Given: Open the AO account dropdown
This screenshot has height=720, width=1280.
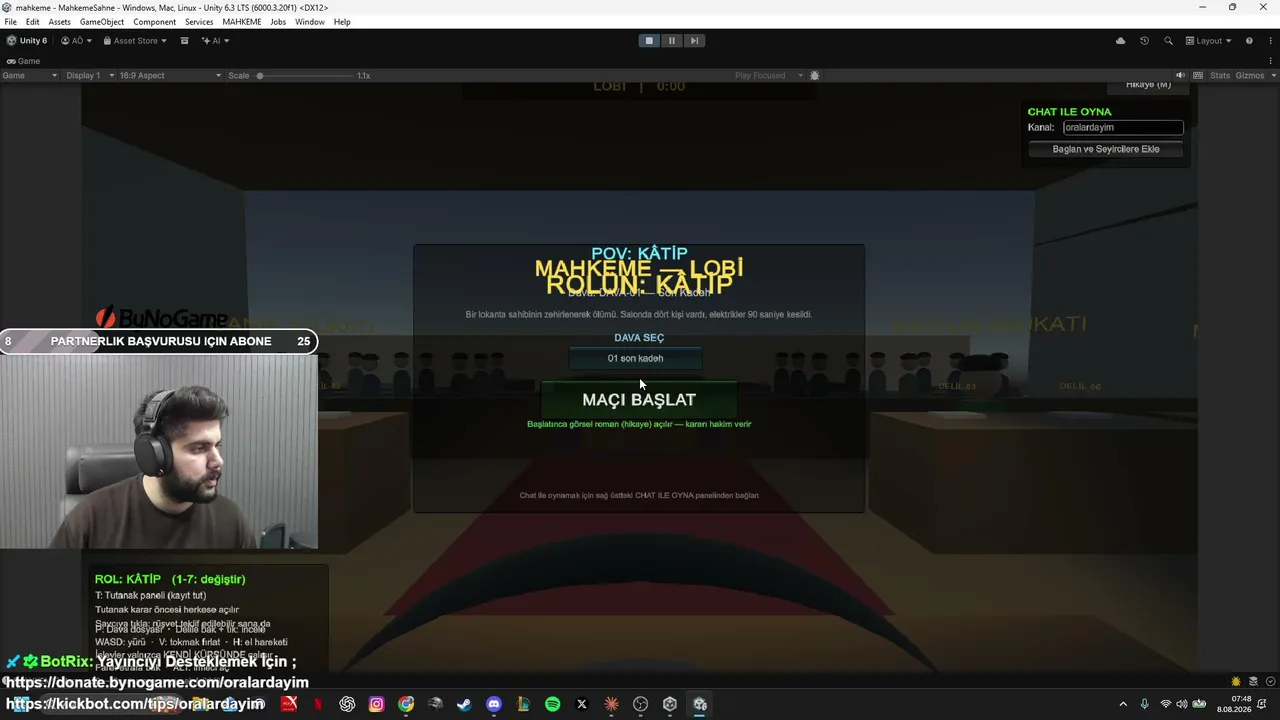Looking at the screenshot, I should (76, 41).
